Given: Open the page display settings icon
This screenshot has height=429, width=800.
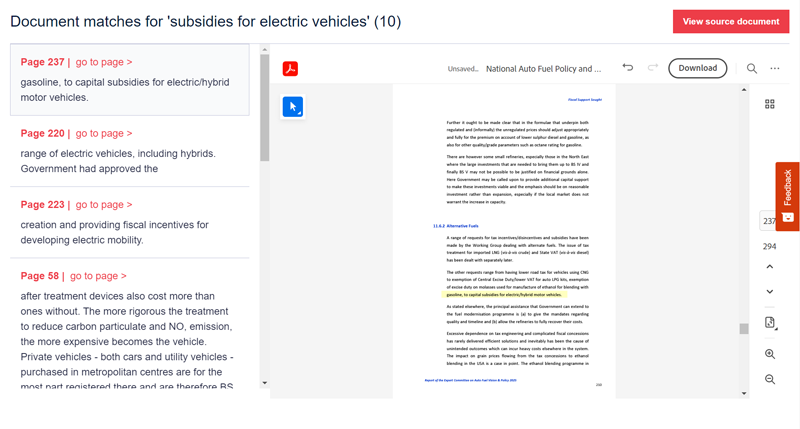Looking at the screenshot, I should [x=770, y=323].
